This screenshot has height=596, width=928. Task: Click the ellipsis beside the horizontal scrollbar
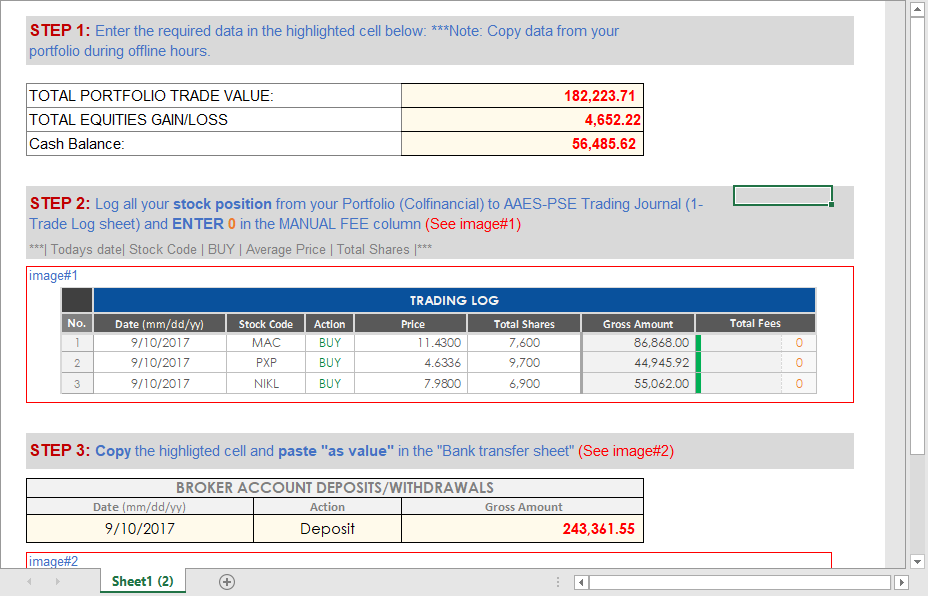tap(557, 581)
